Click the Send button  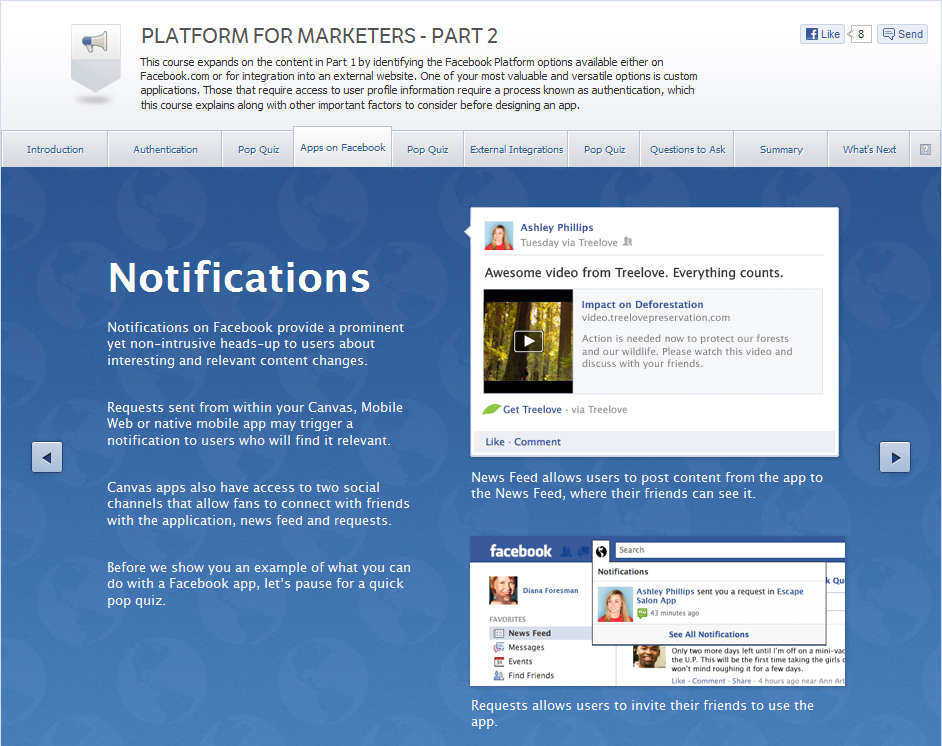pos(902,34)
